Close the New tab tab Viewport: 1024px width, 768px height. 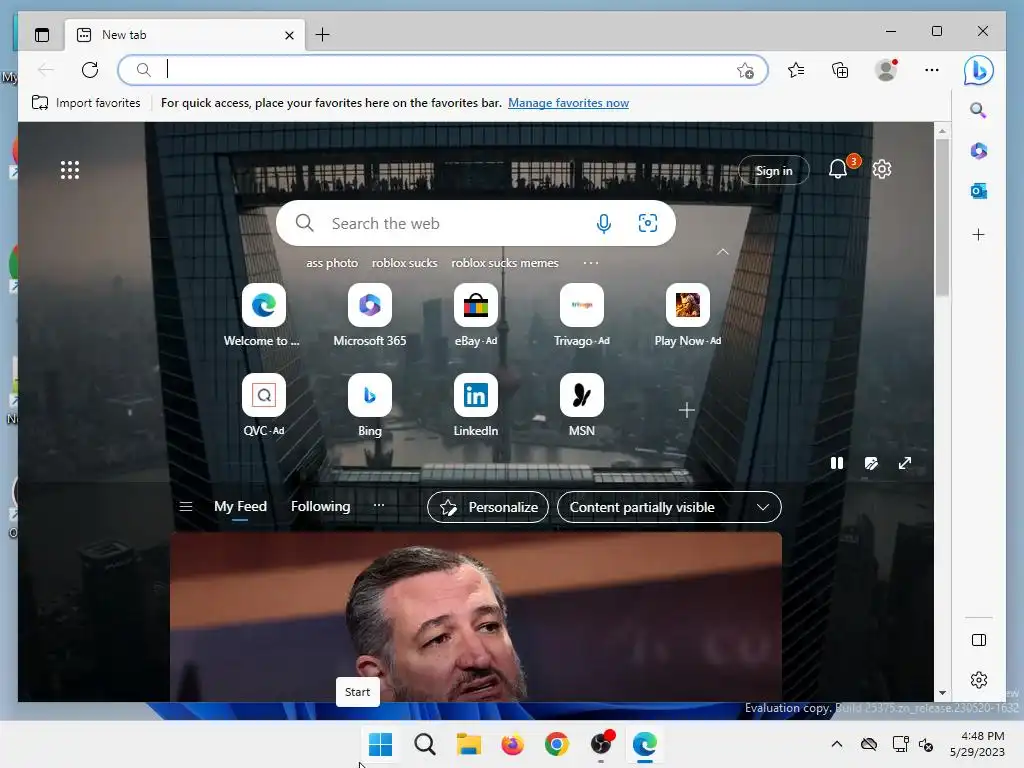coord(289,35)
